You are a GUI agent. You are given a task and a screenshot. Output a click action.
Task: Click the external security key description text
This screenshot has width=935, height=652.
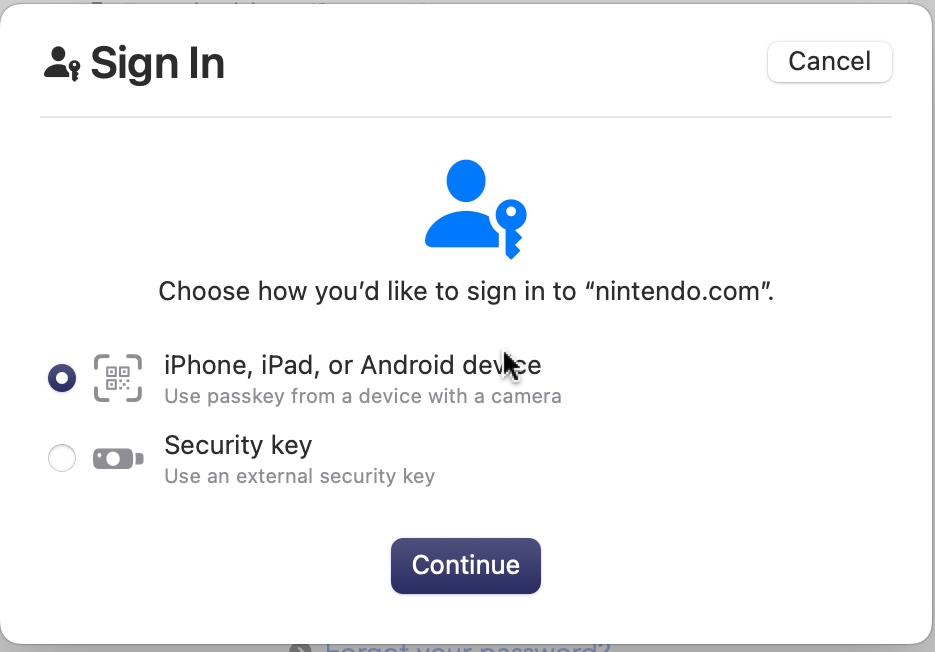pyautogui.click(x=300, y=476)
